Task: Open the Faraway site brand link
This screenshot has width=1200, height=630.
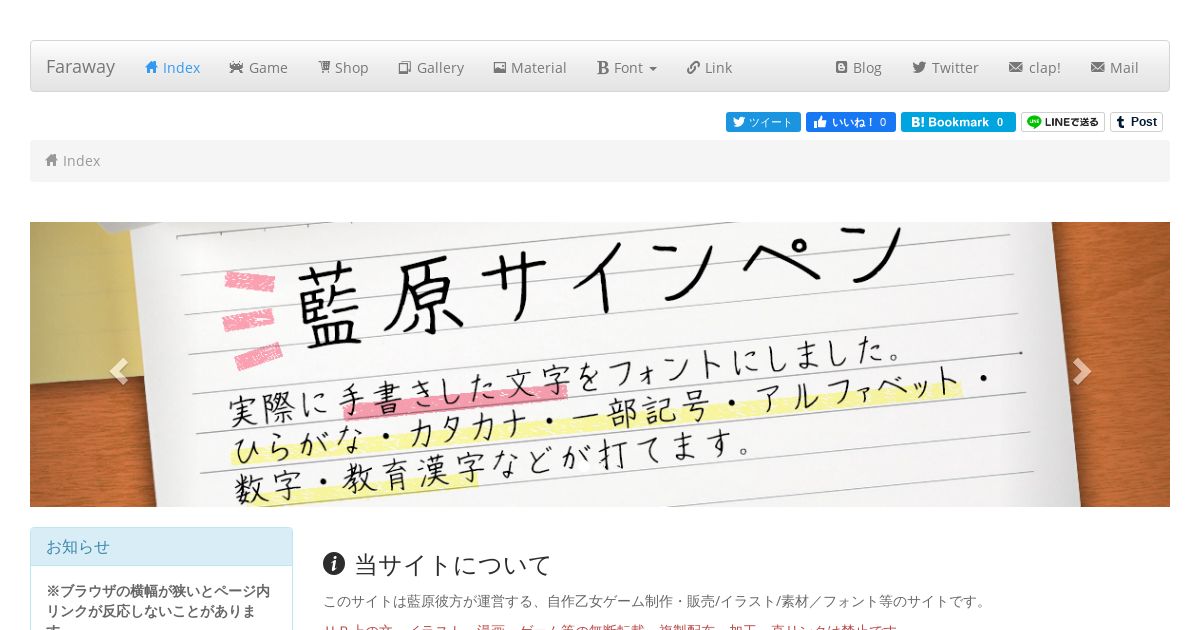Action: [x=80, y=67]
